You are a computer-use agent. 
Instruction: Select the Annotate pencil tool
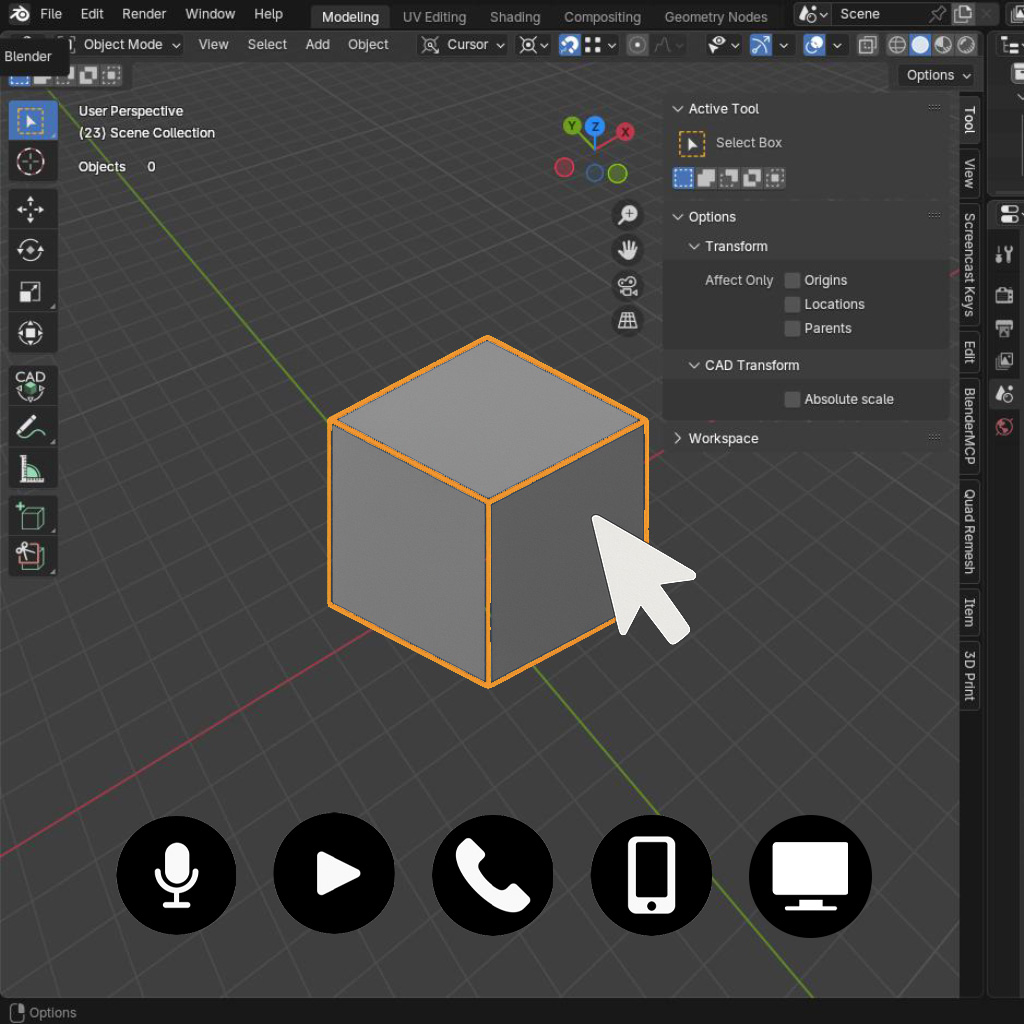point(31,428)
